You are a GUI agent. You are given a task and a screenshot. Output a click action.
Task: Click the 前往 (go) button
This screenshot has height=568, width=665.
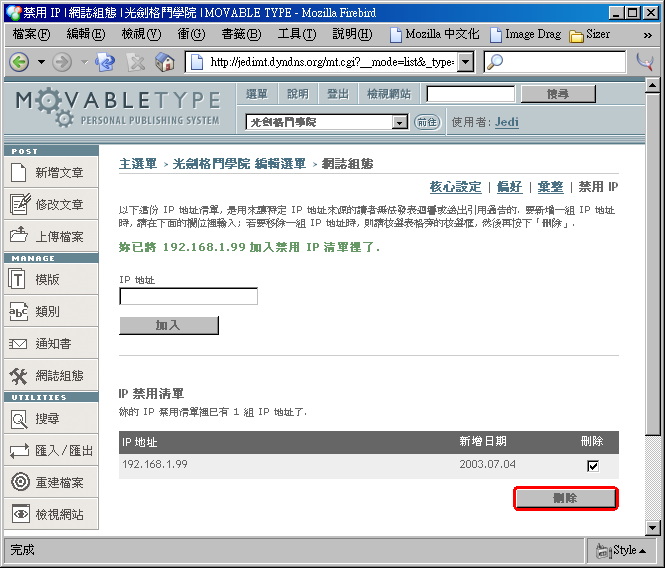(427, 122)
